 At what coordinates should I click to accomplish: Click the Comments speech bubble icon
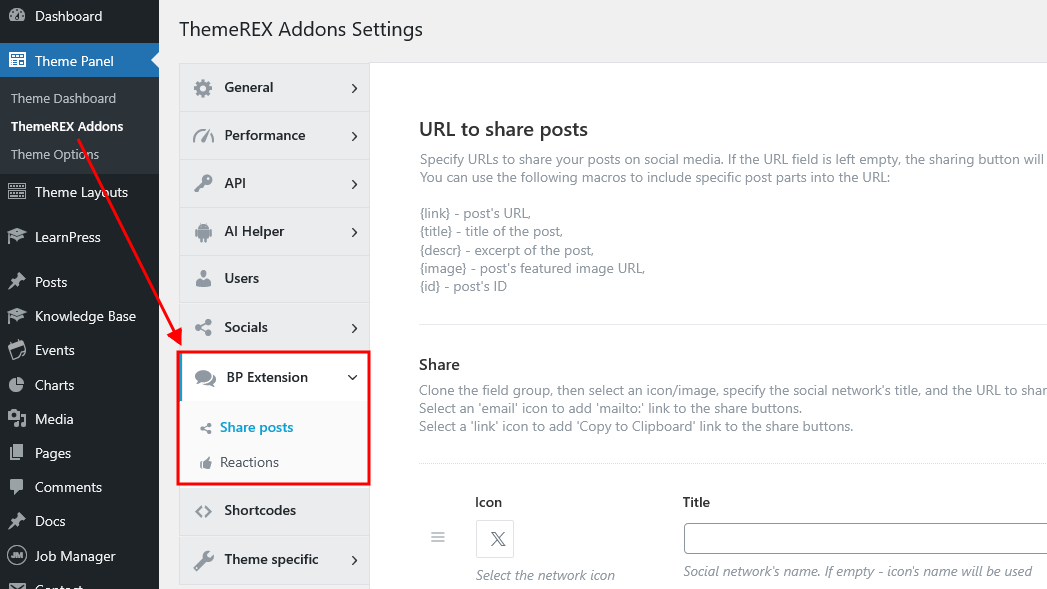click(17, 487)
